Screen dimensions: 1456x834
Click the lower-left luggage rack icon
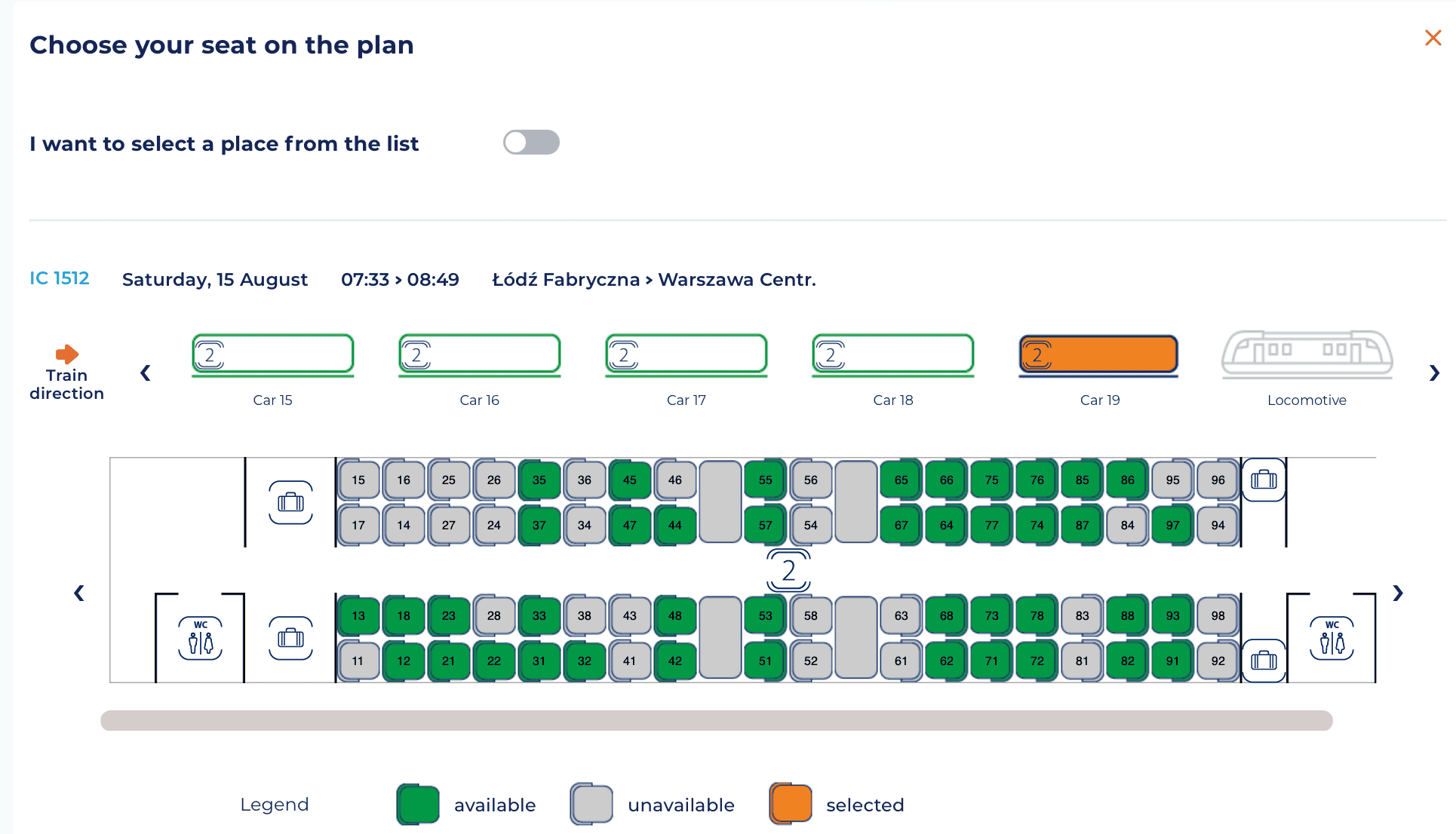[x=290, y=638]
